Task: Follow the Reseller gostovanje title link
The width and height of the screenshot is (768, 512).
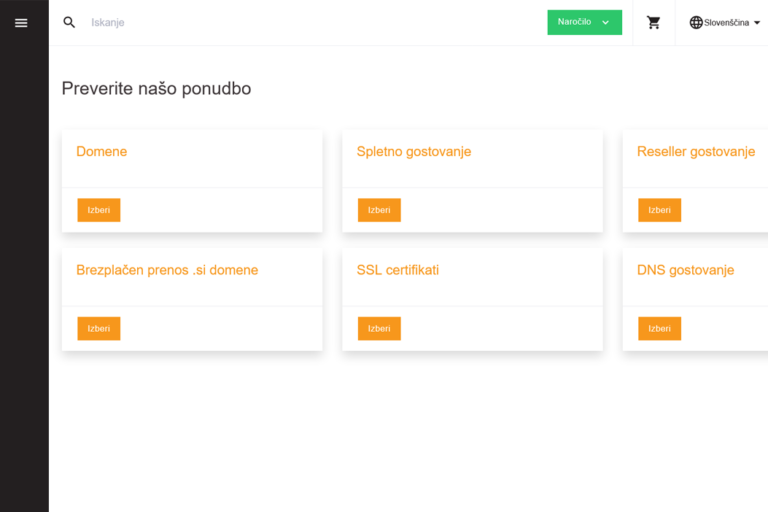Action: (696, 152)
